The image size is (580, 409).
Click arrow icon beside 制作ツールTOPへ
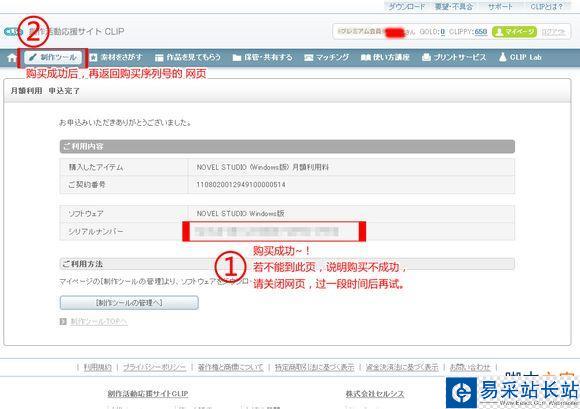(x=63, y=322)
